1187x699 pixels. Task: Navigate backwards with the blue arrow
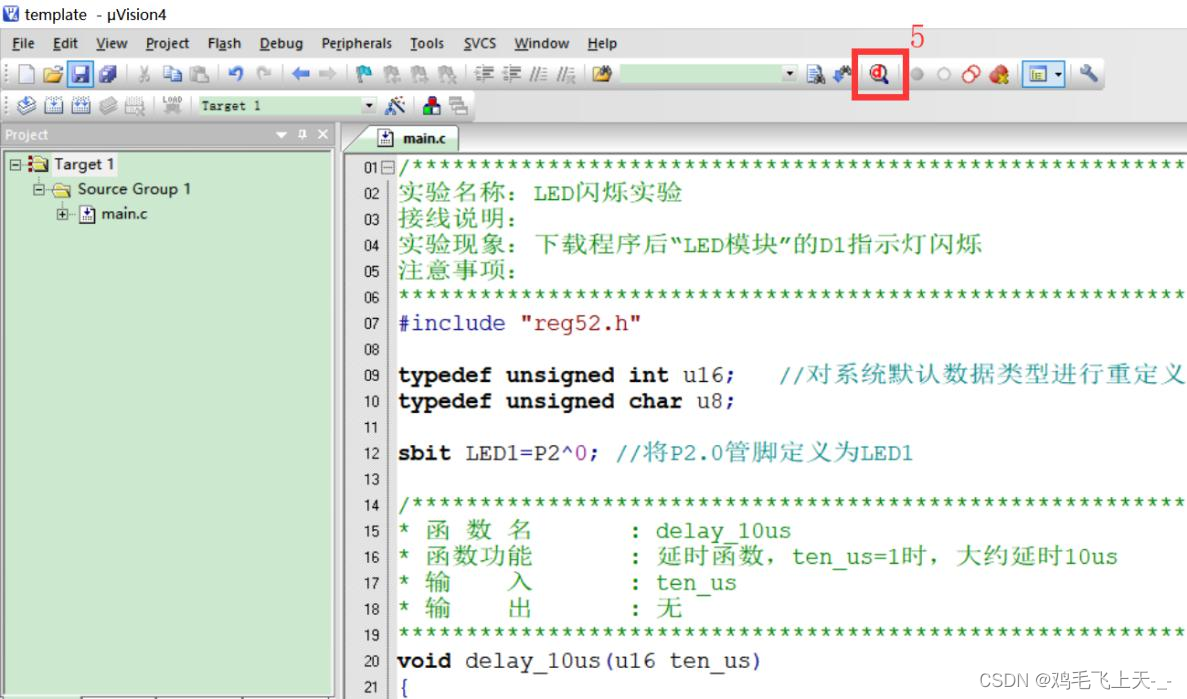tap(301, 74)
